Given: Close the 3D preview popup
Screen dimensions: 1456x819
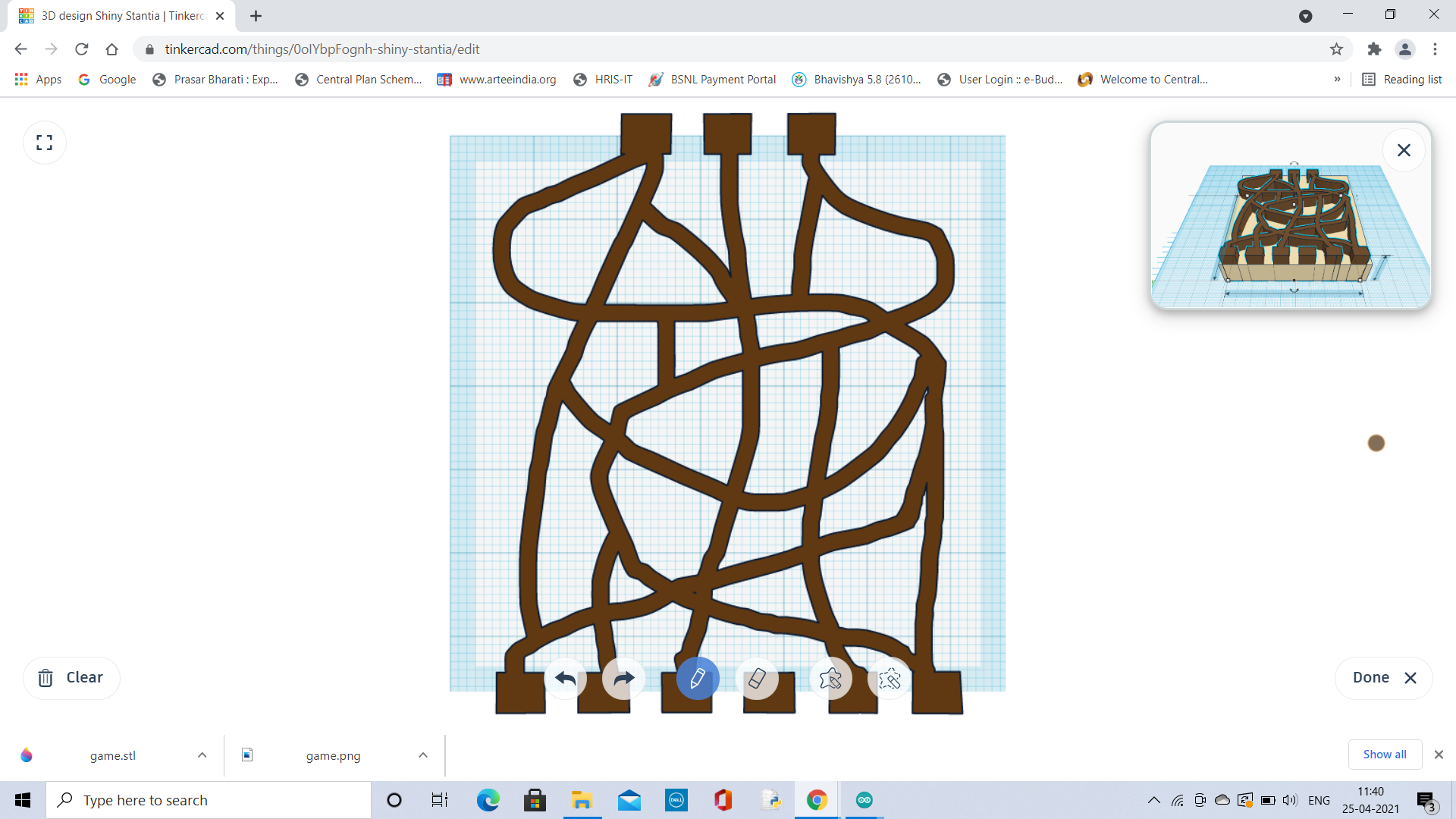Looking at the screenshot, I should pyautogui.click(x=1404, y=149).
